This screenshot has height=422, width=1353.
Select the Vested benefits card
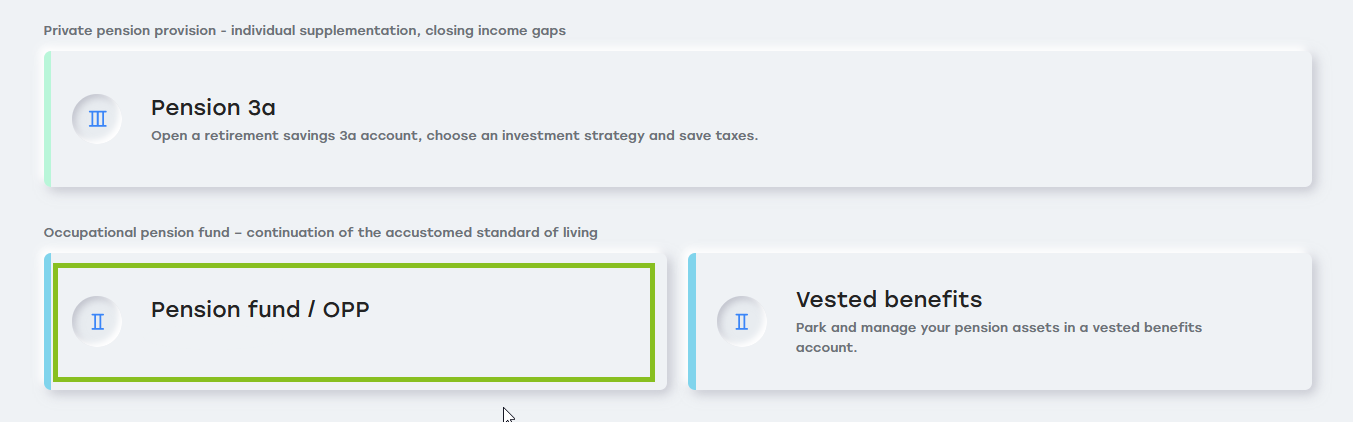pyautogui.click(x=1000, y=321)
